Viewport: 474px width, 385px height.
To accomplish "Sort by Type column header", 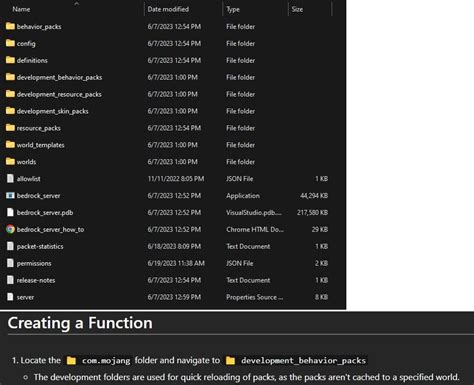I will click(233, 9).
